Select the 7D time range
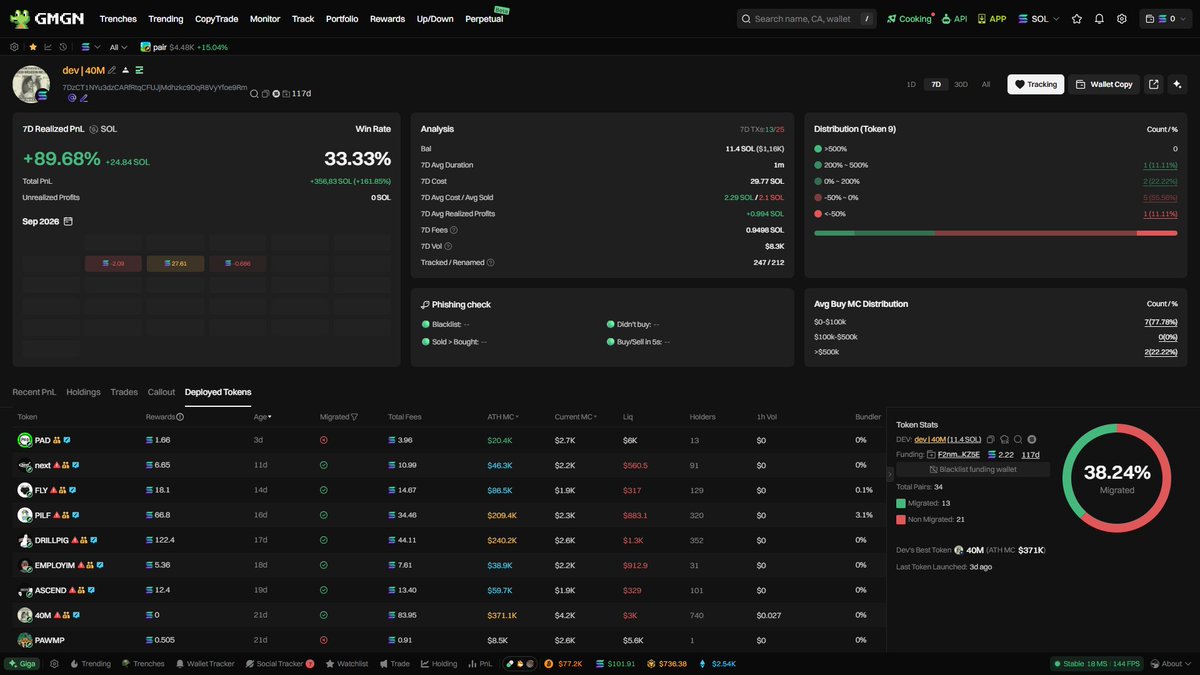The image size is (1200, 675). [x=936, y=85]
